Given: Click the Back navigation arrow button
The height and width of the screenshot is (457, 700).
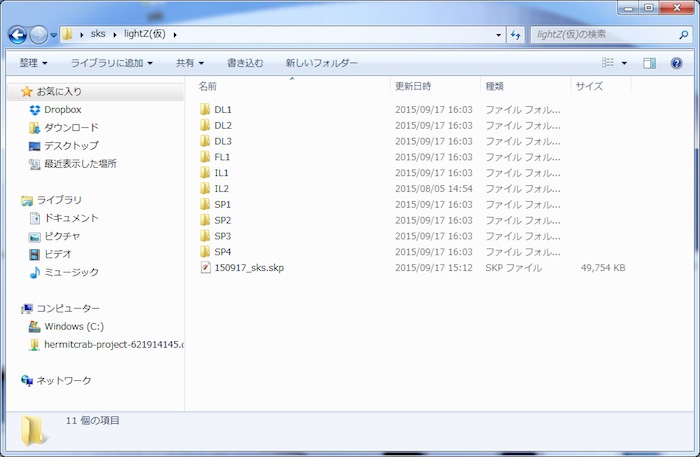Looking at the screenshot, I should (17, 35).
